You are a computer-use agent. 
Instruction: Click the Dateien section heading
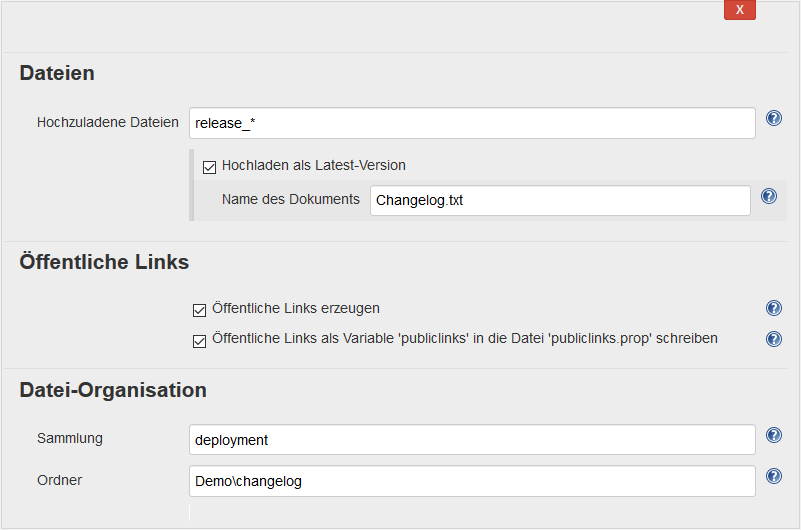(57, 73)
